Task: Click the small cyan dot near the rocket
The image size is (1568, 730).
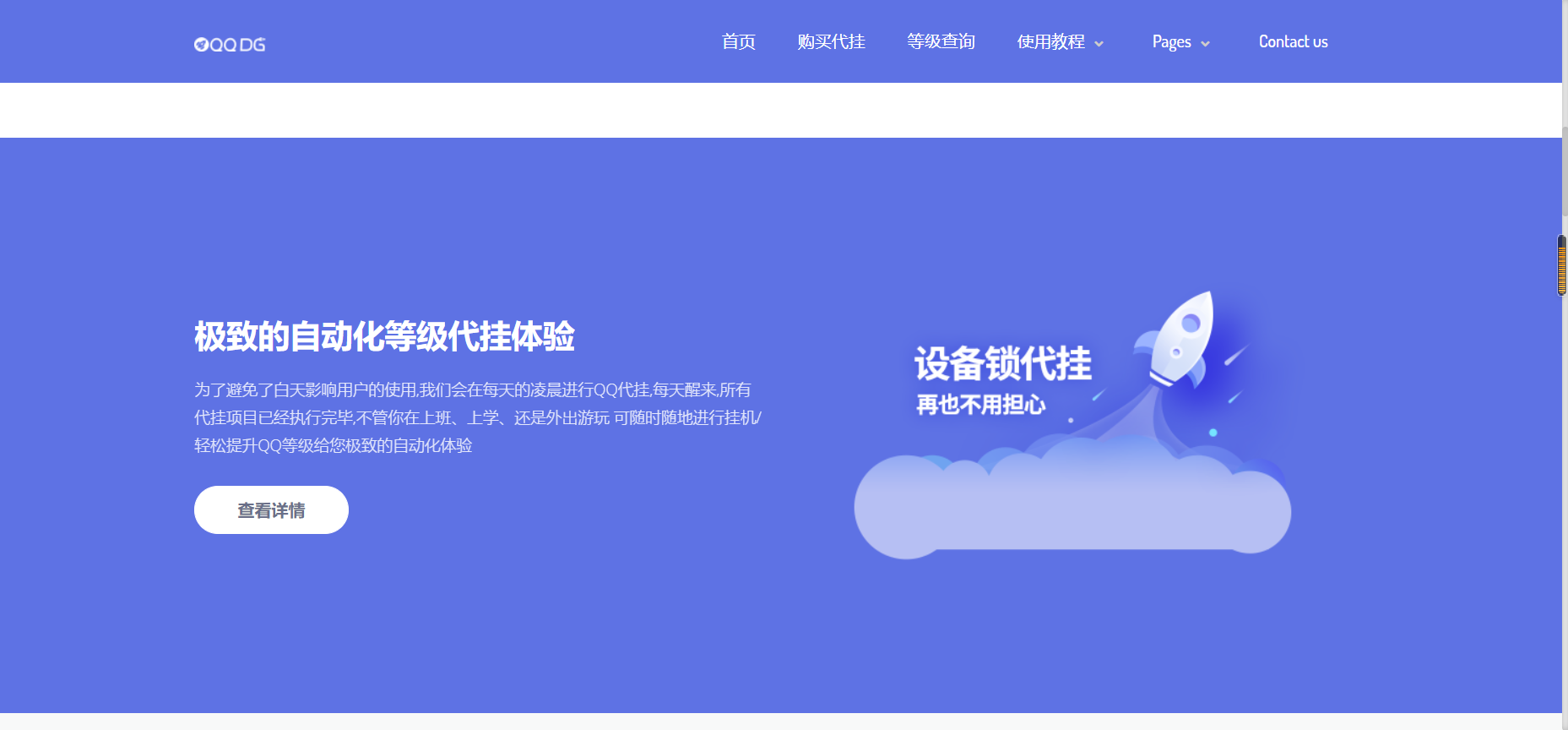Action: 1213,433
